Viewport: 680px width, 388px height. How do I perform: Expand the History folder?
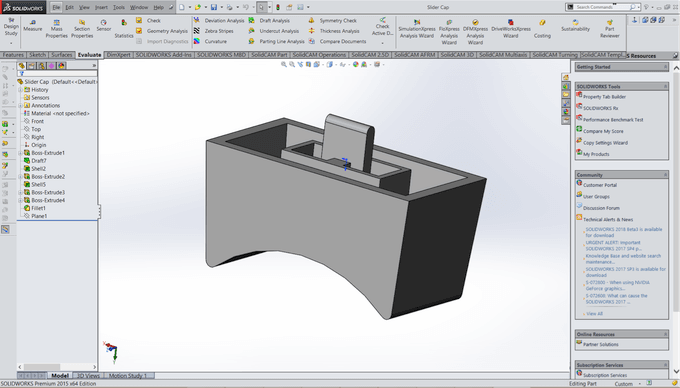(20, 90)
